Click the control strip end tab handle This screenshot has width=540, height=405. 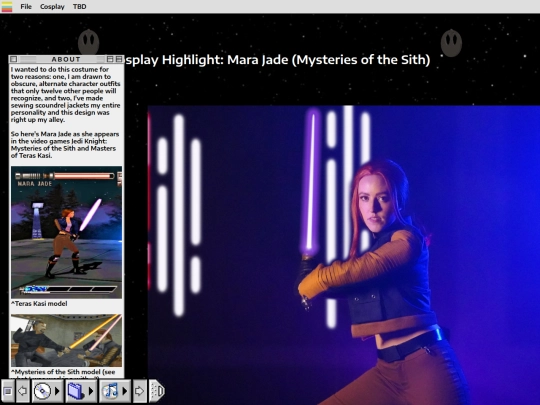pos(157,391)
